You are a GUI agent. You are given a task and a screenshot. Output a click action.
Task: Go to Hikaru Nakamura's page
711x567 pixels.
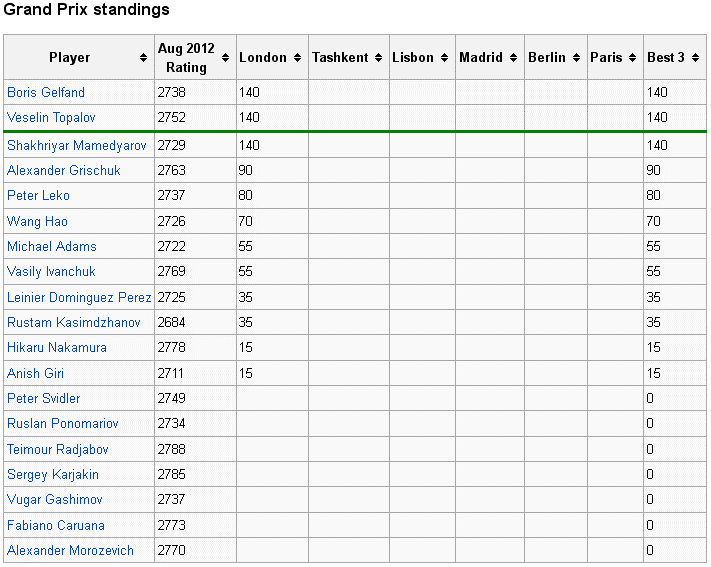tap(57, 348)
